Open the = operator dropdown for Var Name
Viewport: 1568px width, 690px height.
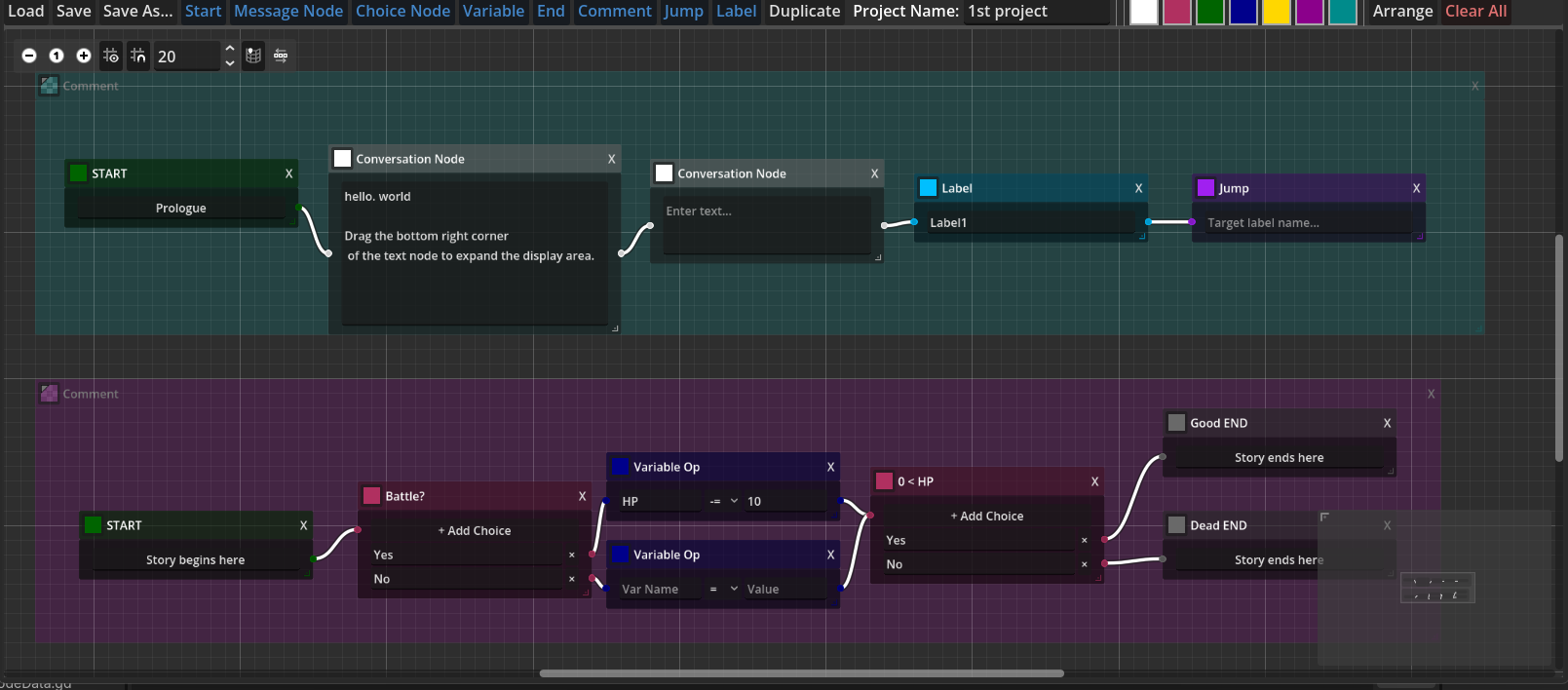[x=723, y=589]
